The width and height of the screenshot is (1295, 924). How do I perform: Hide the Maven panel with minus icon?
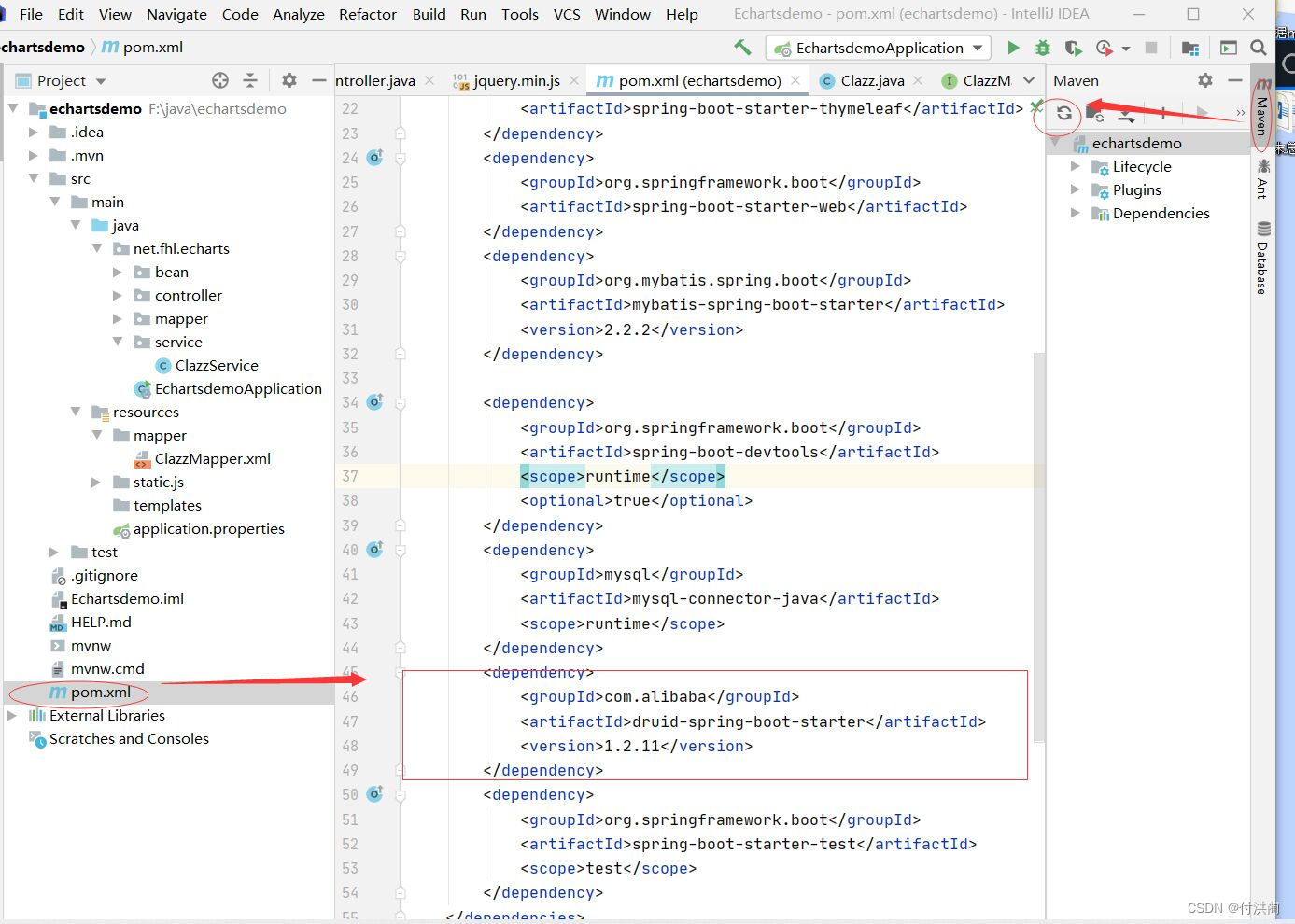[1235, 80]
